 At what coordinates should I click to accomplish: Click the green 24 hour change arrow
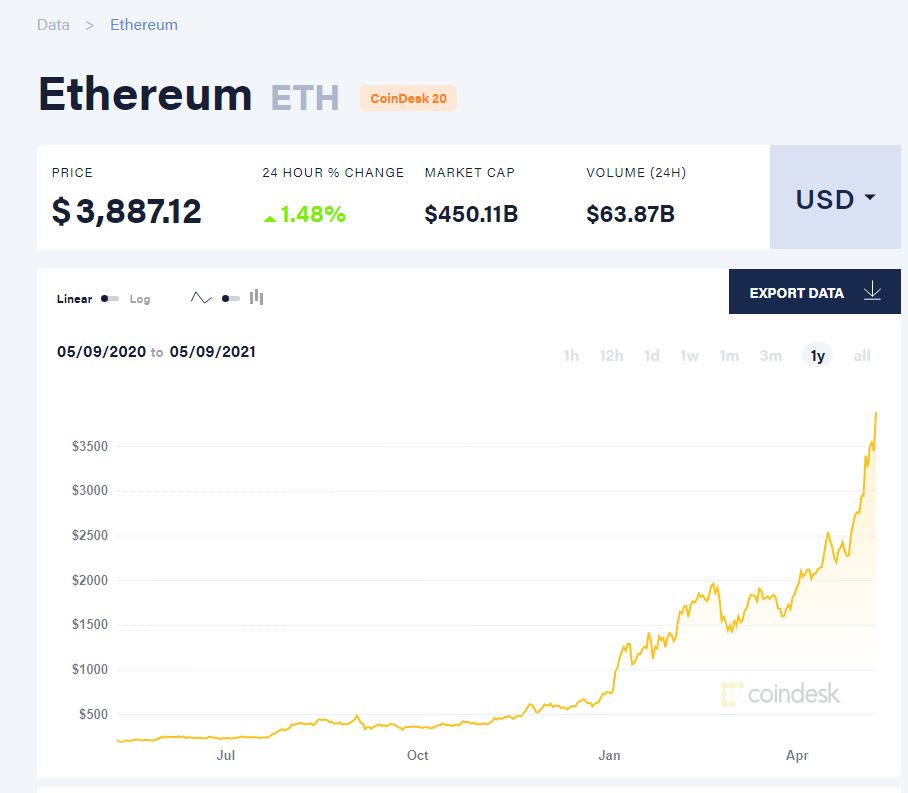(x=269, y=216)
